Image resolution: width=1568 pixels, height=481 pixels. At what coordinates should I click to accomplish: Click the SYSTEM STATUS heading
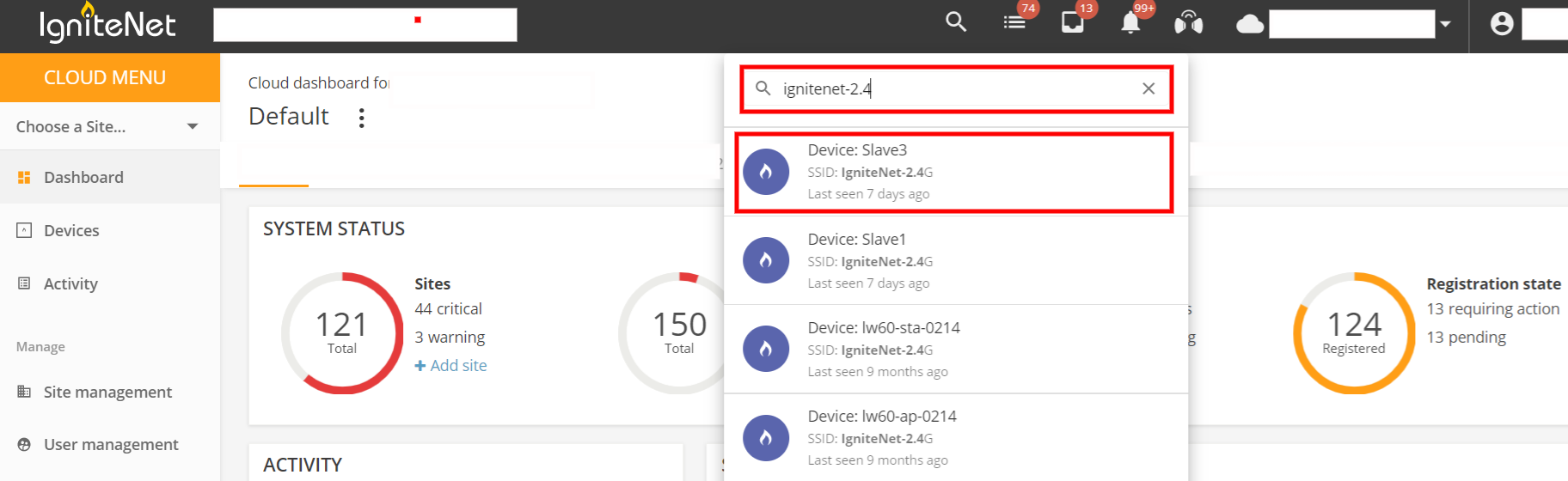[334, 228]
